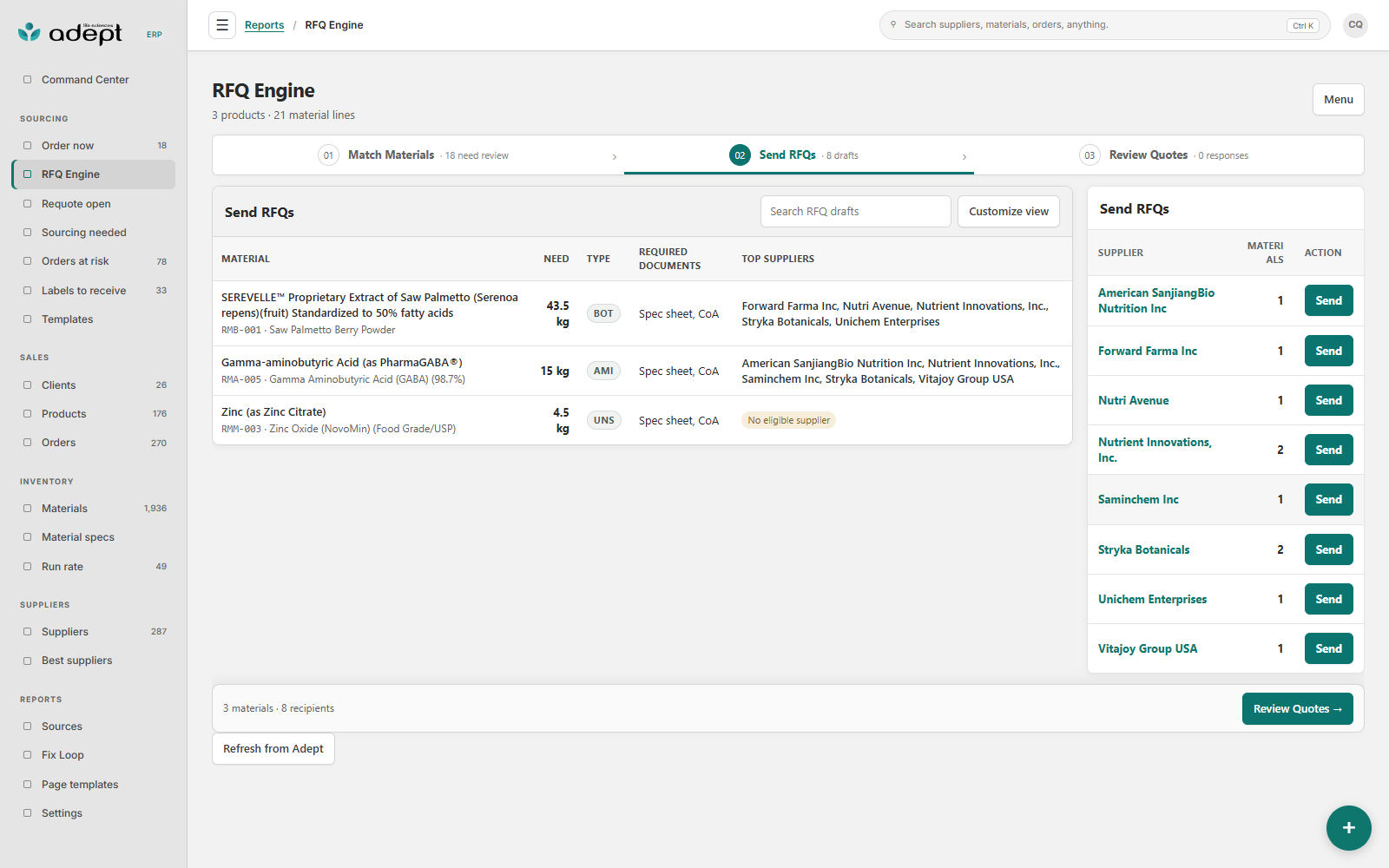Open the CQ user avatar
Screen dimensions: 1389x868
click(x=1355, y=25)
